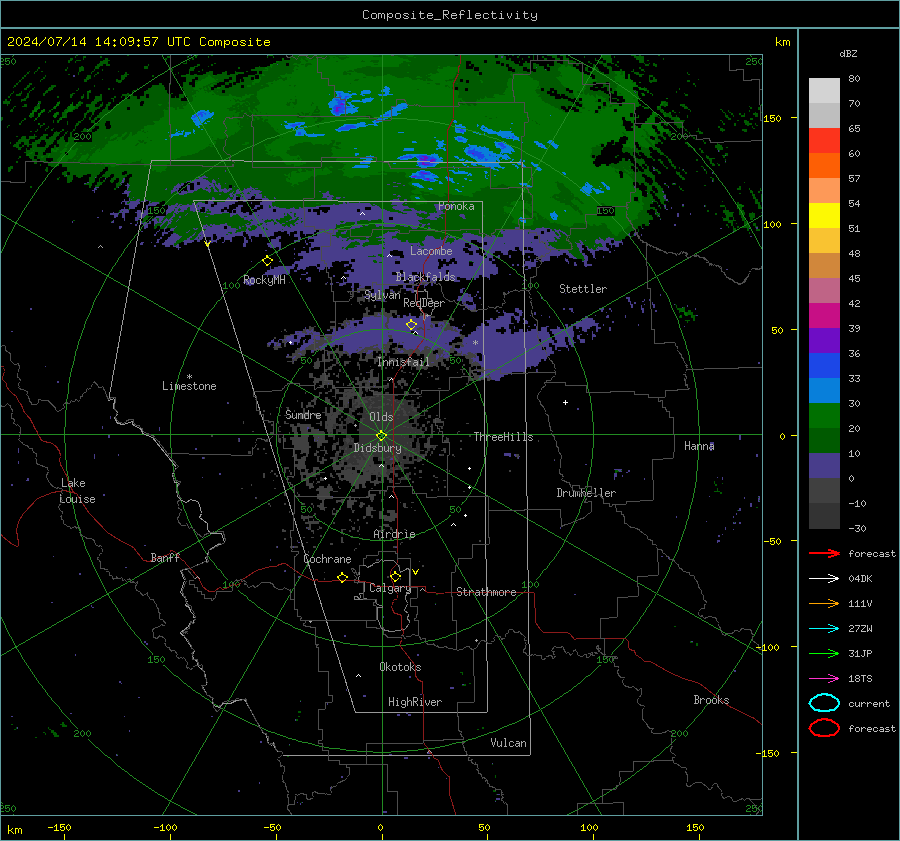Click the ThreeHills city label
The width and height of the screenshot is (900, 841).
(503, 437)
